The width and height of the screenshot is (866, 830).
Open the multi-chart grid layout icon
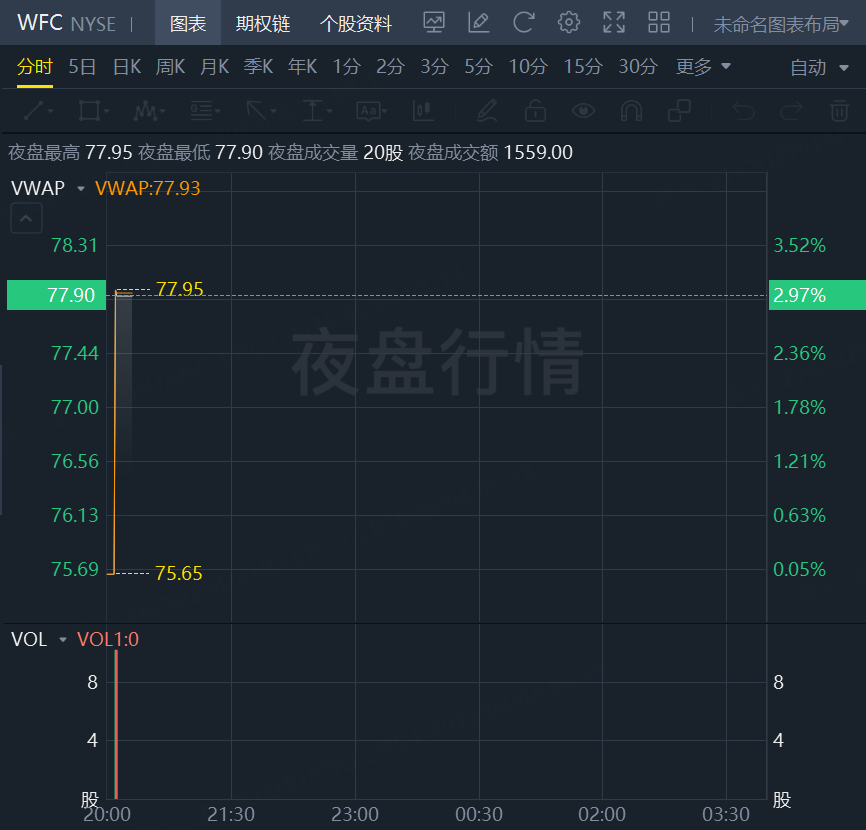tap(659, 23)
